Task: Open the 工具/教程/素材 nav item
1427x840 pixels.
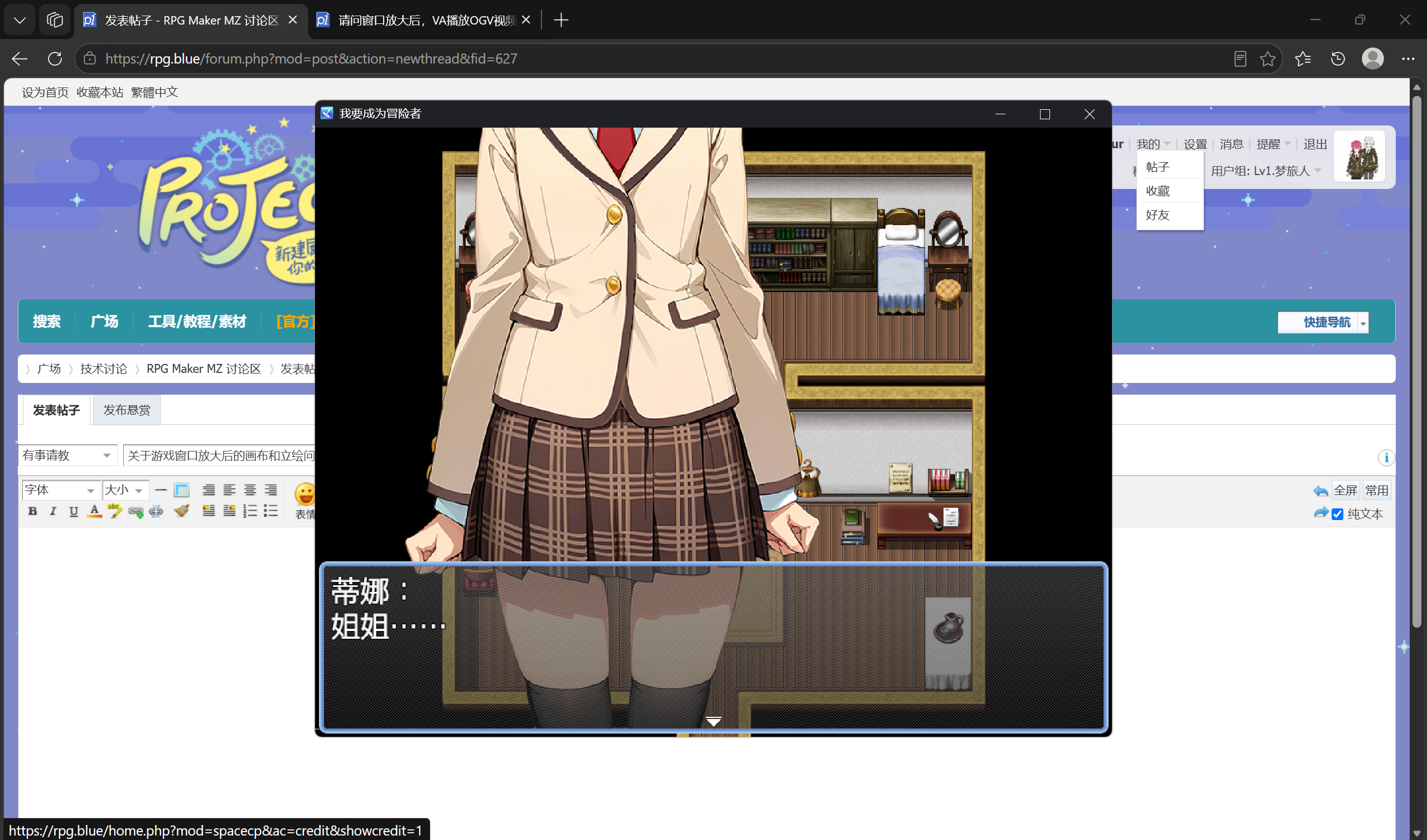Action: pos(197,322)
